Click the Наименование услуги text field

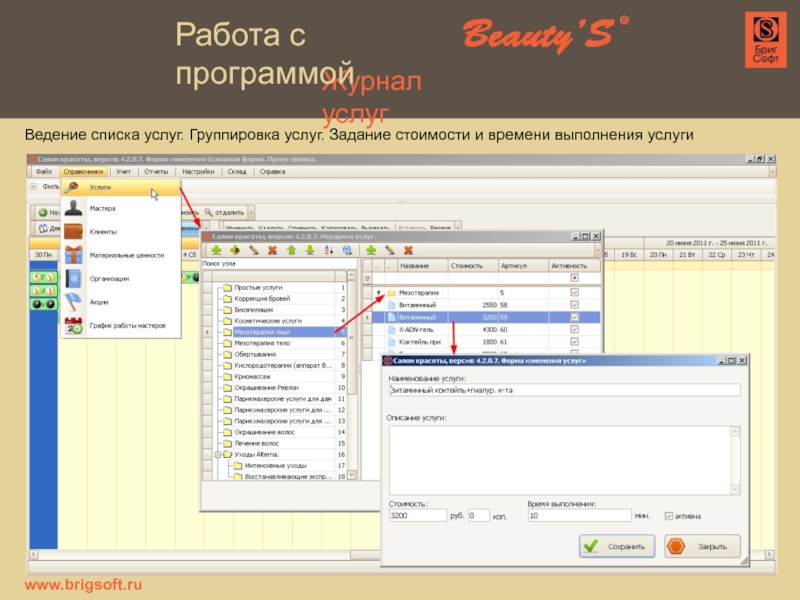point(564,390)
